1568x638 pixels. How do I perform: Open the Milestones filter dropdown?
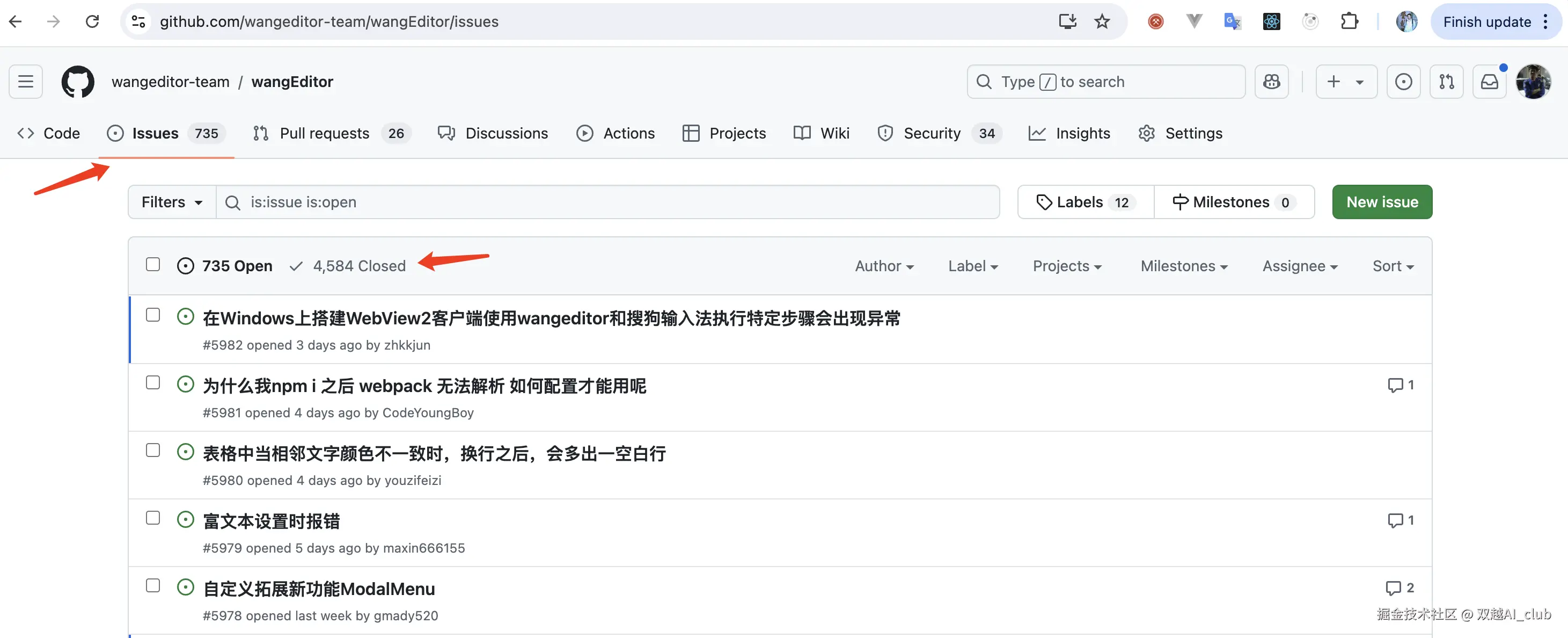pyautogui.click(x=1184, y=266)
